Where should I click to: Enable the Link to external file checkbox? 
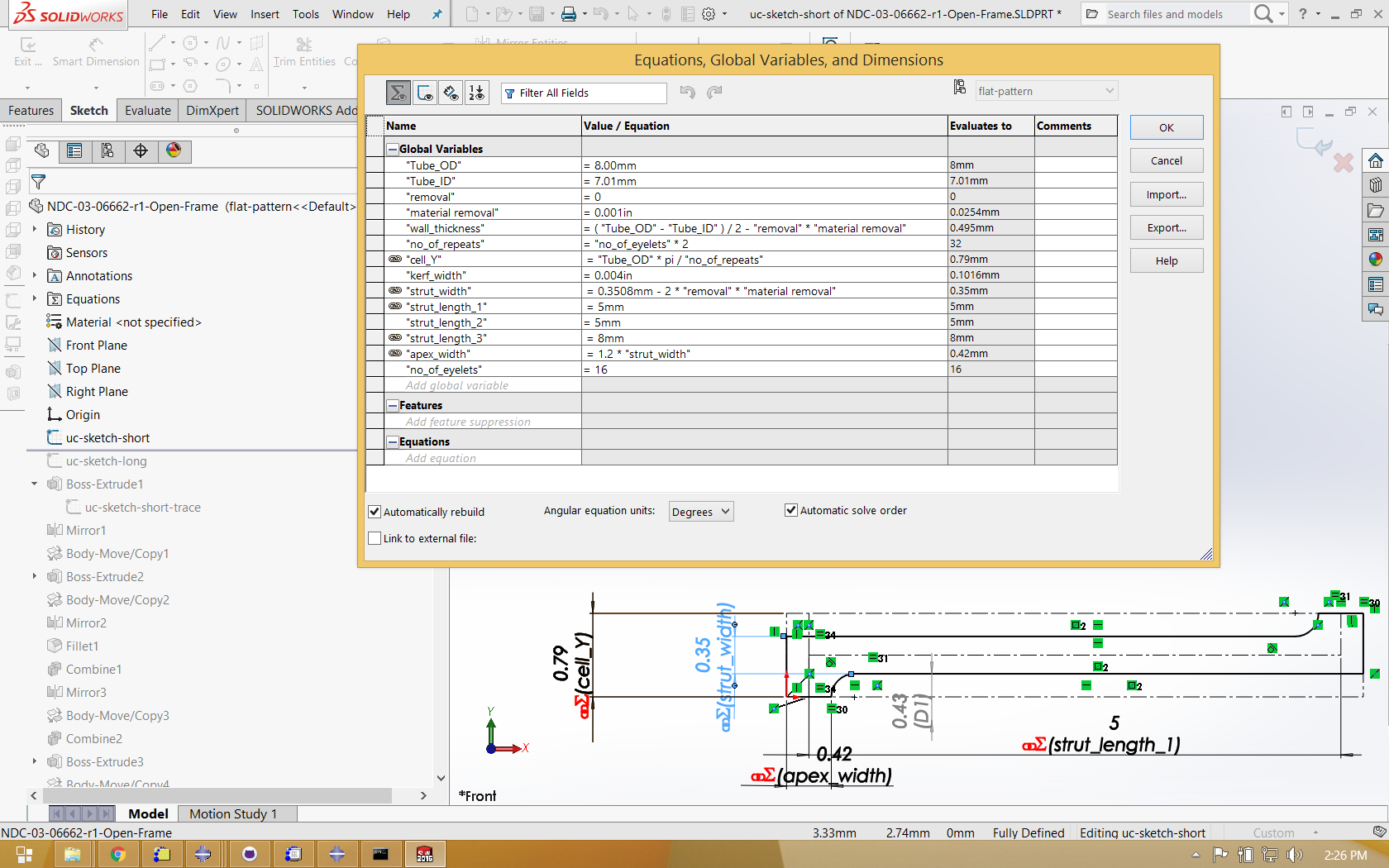click(x=375, y=538)
